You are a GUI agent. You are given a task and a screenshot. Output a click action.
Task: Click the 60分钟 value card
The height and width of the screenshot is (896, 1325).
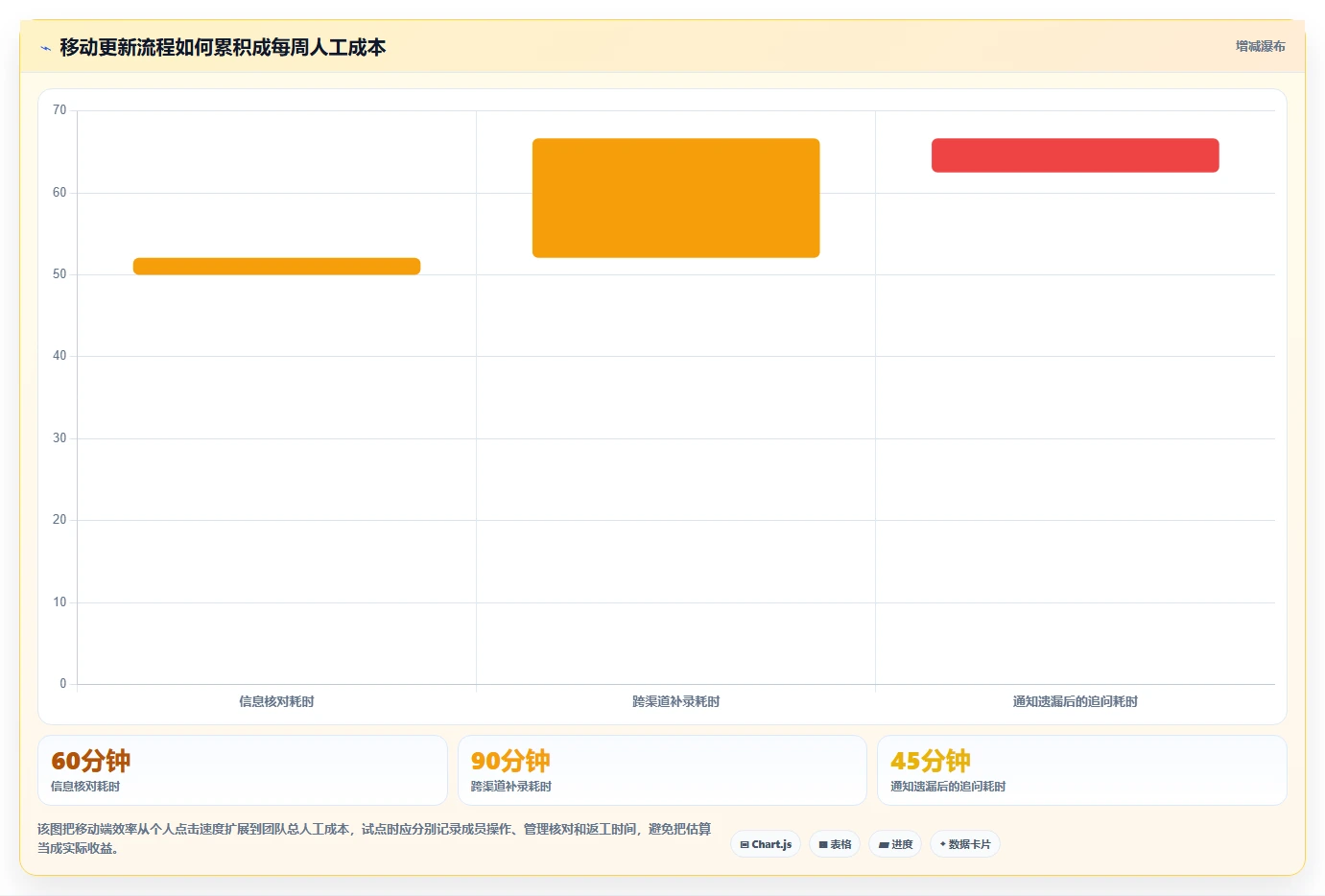[243, 770]
